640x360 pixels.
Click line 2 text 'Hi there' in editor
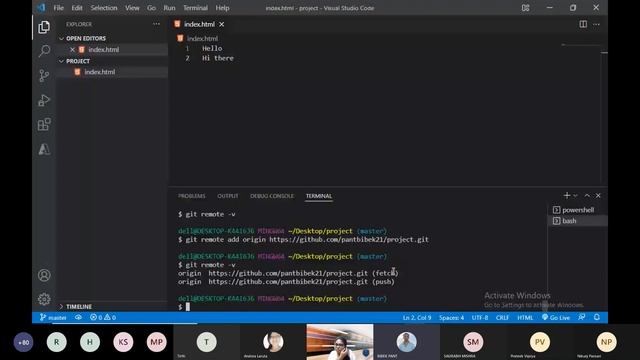pos(218,58)
